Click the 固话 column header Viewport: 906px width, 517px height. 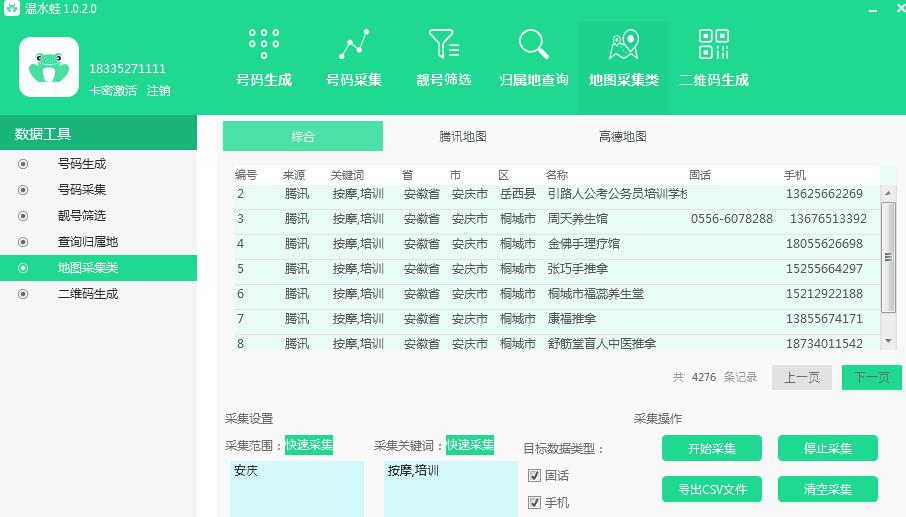pos(700,174)
